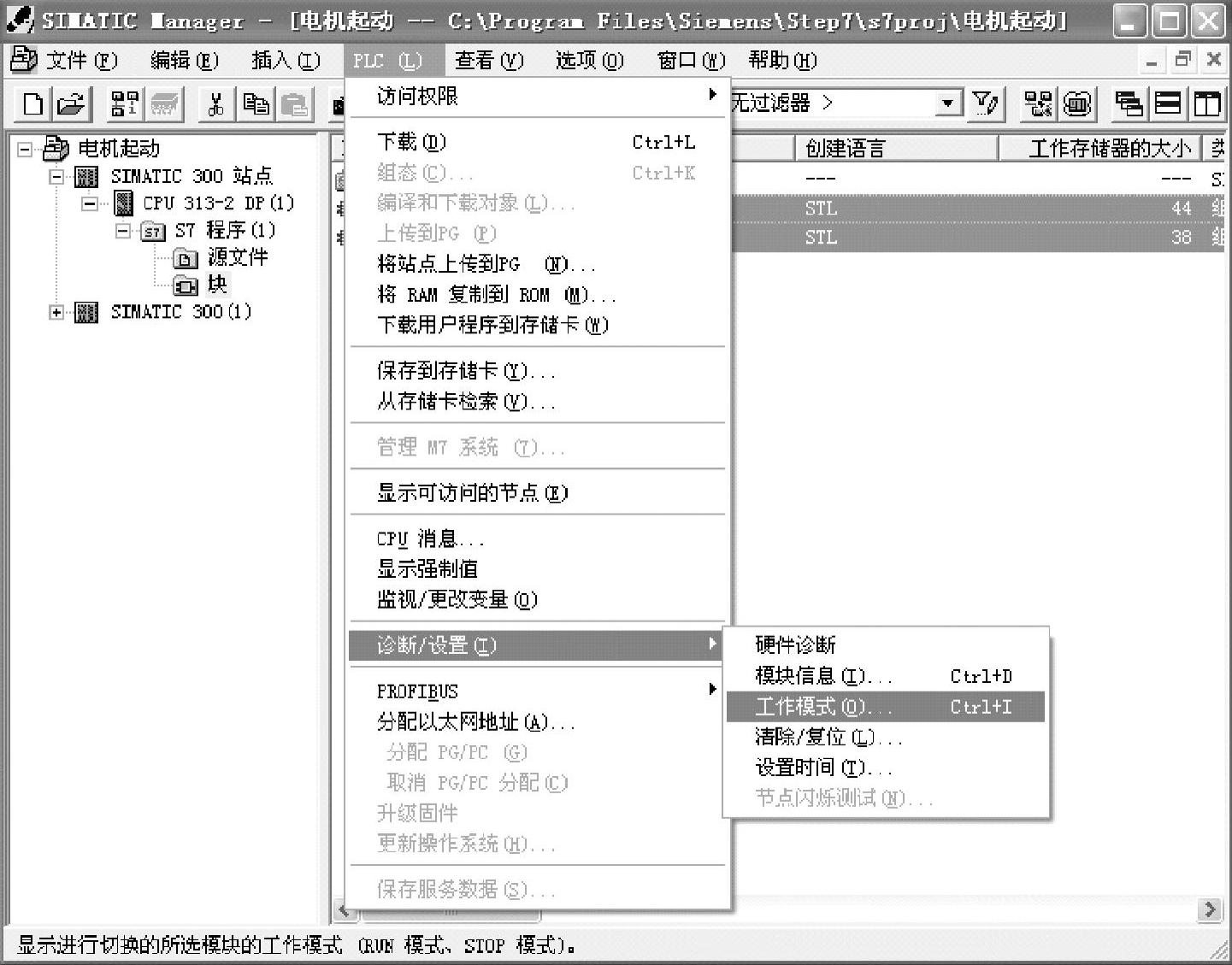Click the Arrange Vertically toolbar icon
Screen dimensions: 1232x965
[x=1207, y=104]
